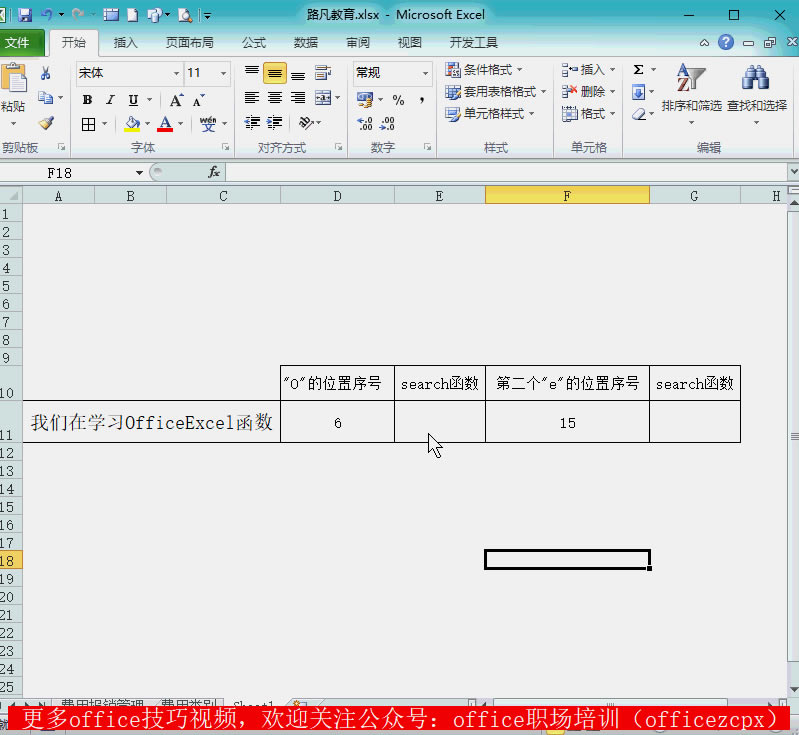This screenshot has width=799, height=735.
Task: Click the AutoSum sigma icon
Action: click(x=638, y=70)
